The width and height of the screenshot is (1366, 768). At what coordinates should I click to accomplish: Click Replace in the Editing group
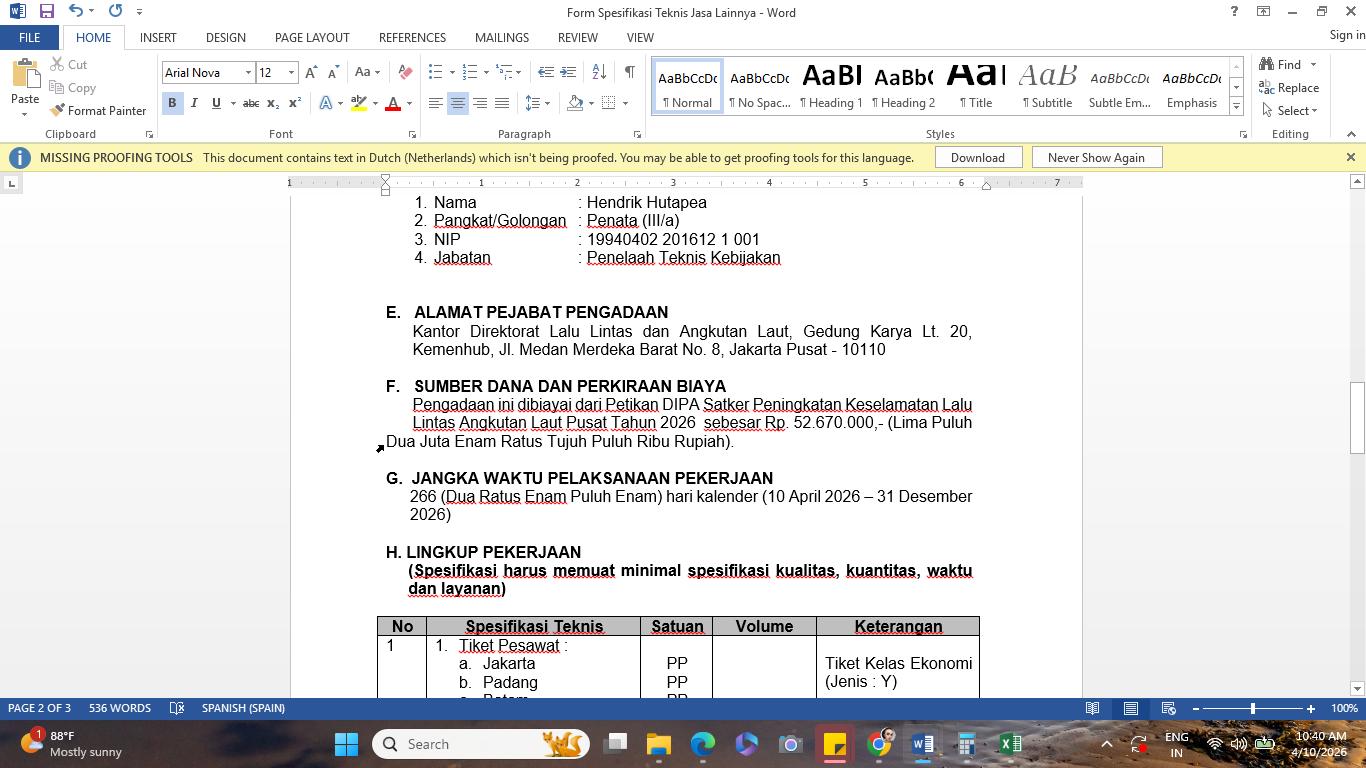[x=1290, y=87]
